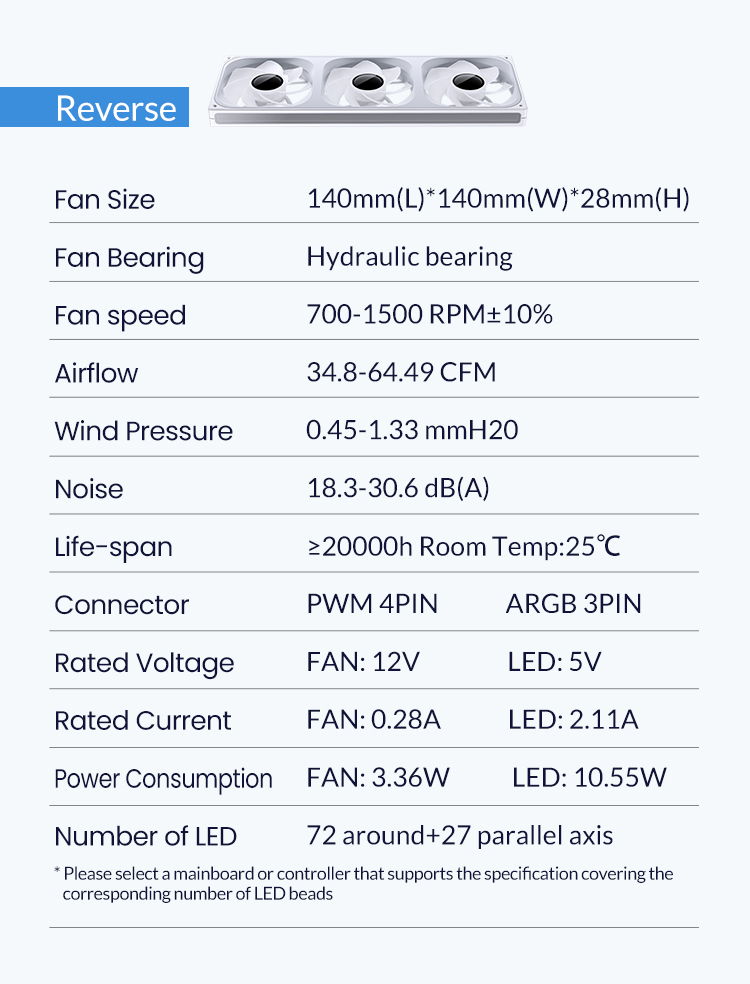Click the LED: 10.55W power value
Viewport: 750px width, 984px height.
pos(589,778)
